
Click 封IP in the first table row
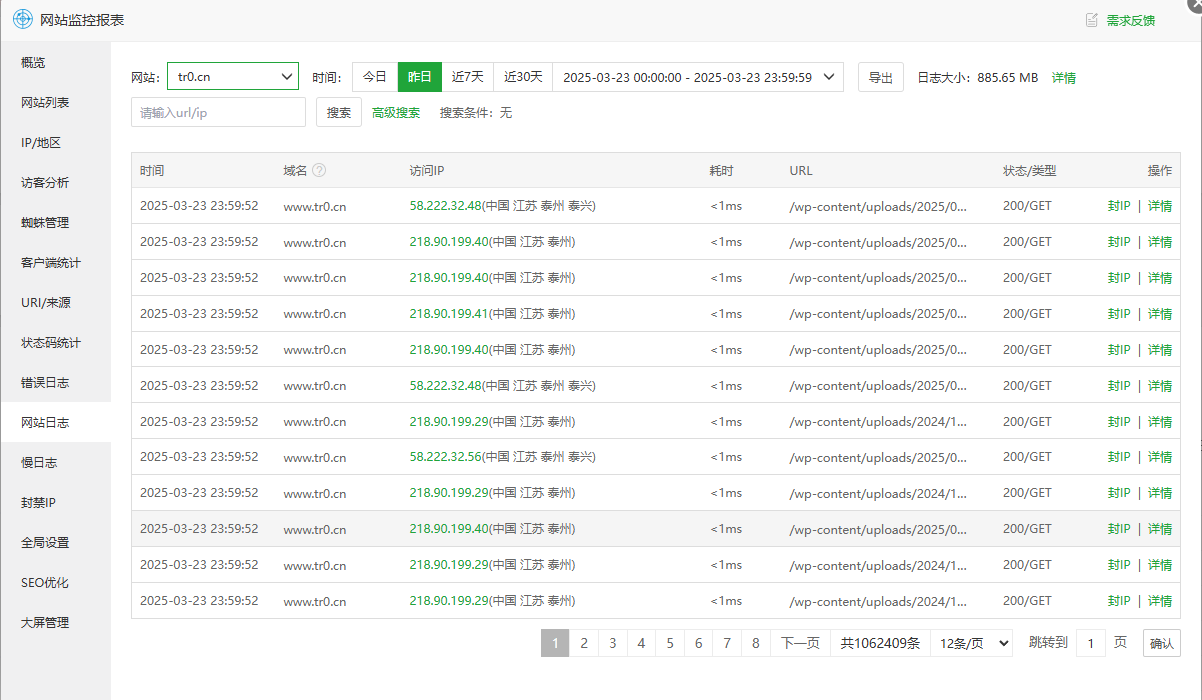(1119, 206)
